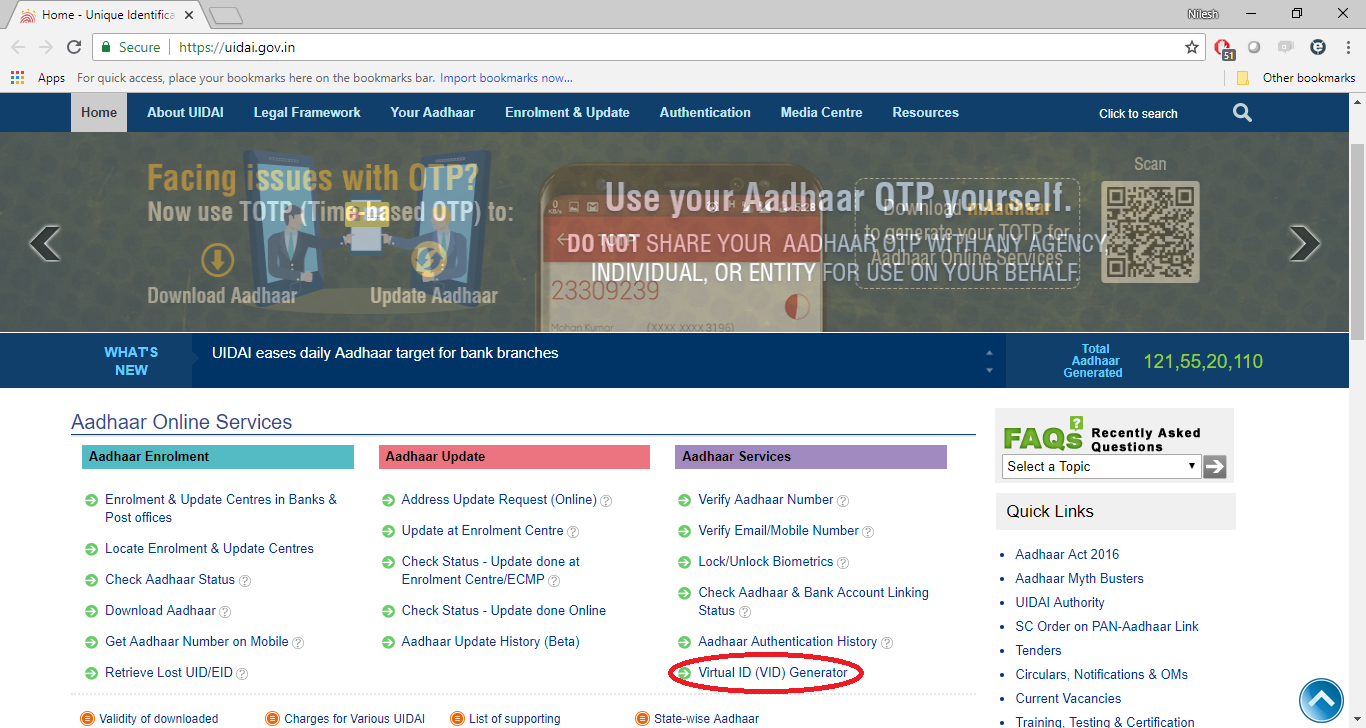Click the back-to-top round arrow button
Viewport: 1366px width, 728px height.
coord(1321,699)
